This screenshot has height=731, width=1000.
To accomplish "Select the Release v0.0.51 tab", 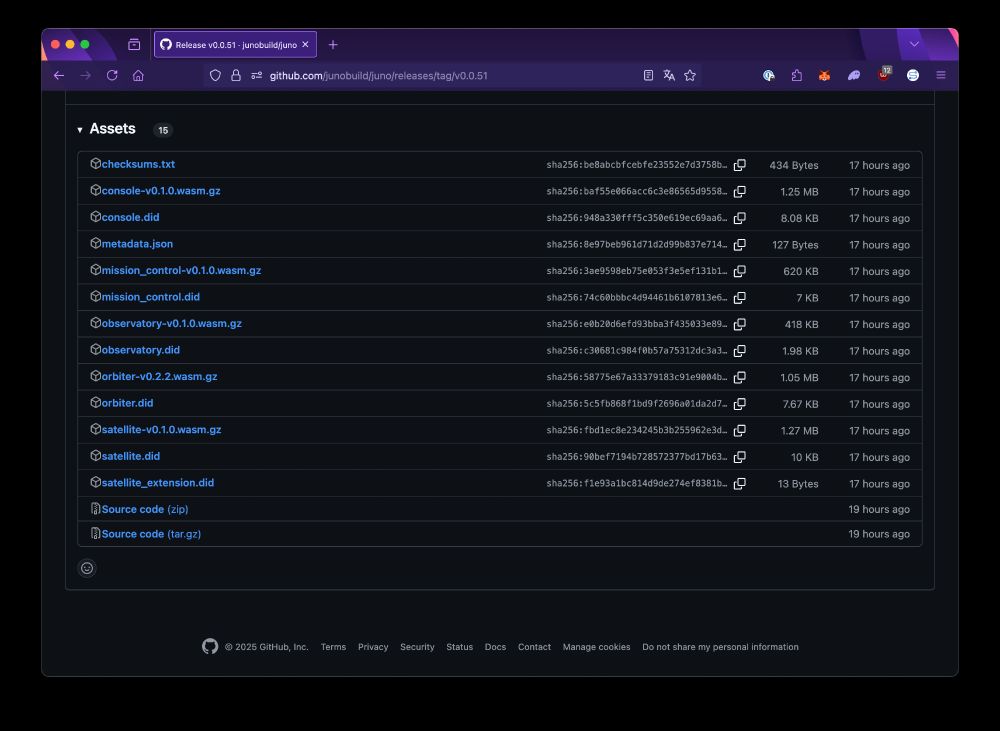I will (x=235, y=45).
